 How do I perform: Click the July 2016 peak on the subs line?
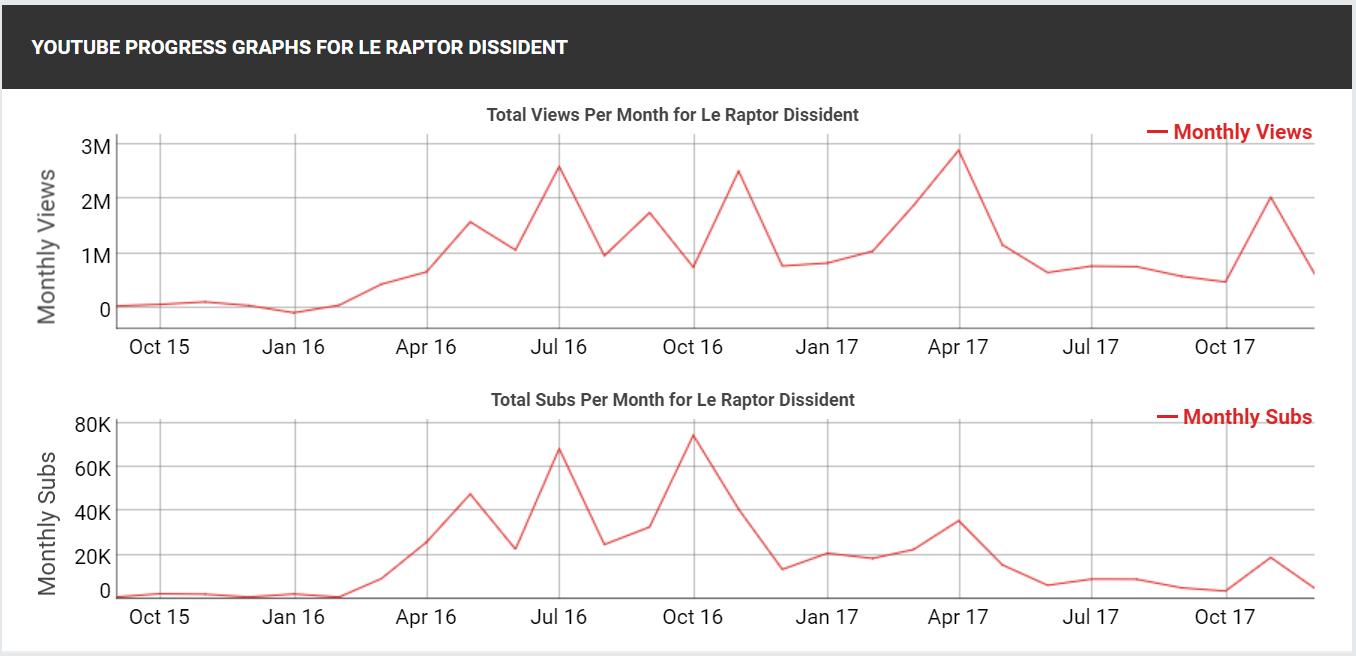click(559, 448)
